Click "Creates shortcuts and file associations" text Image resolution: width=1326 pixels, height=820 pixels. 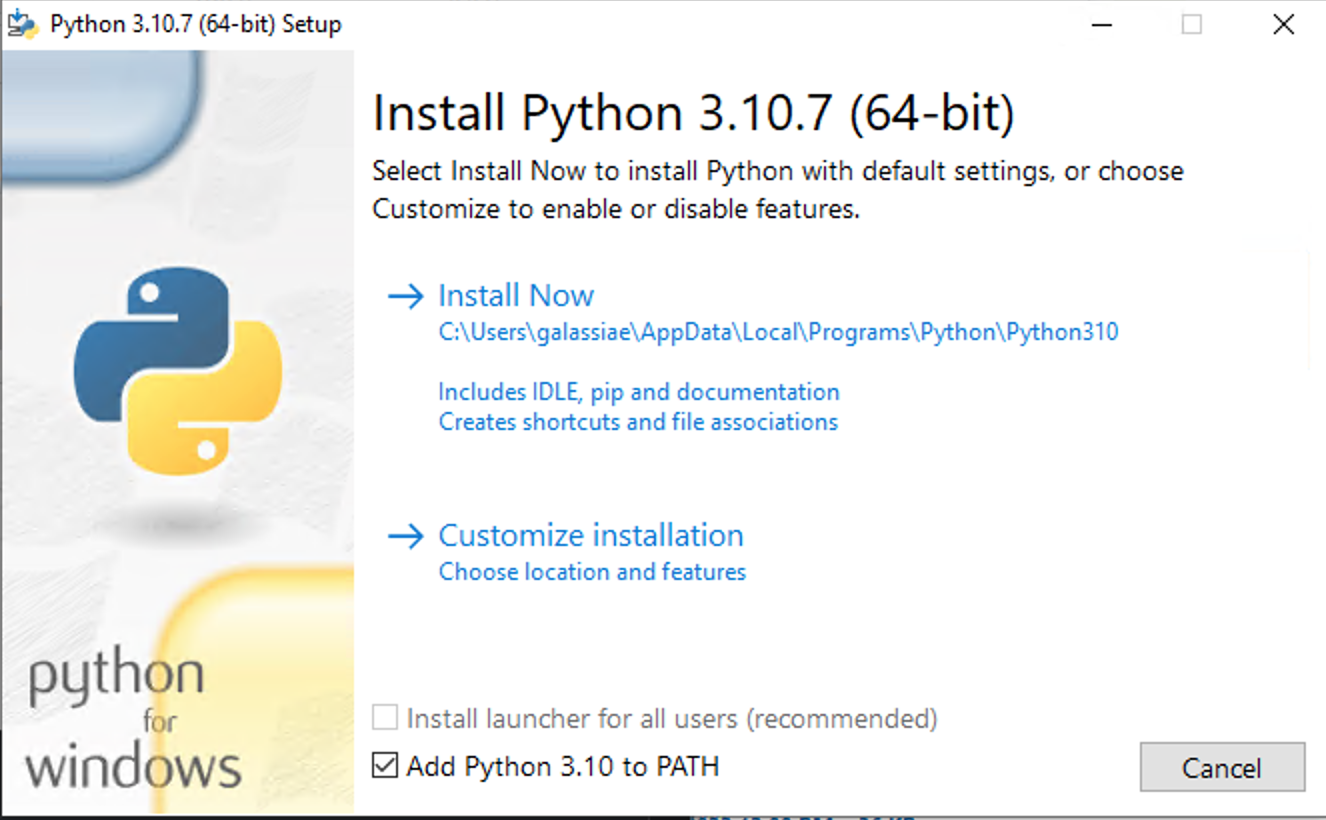click(637, 421)
